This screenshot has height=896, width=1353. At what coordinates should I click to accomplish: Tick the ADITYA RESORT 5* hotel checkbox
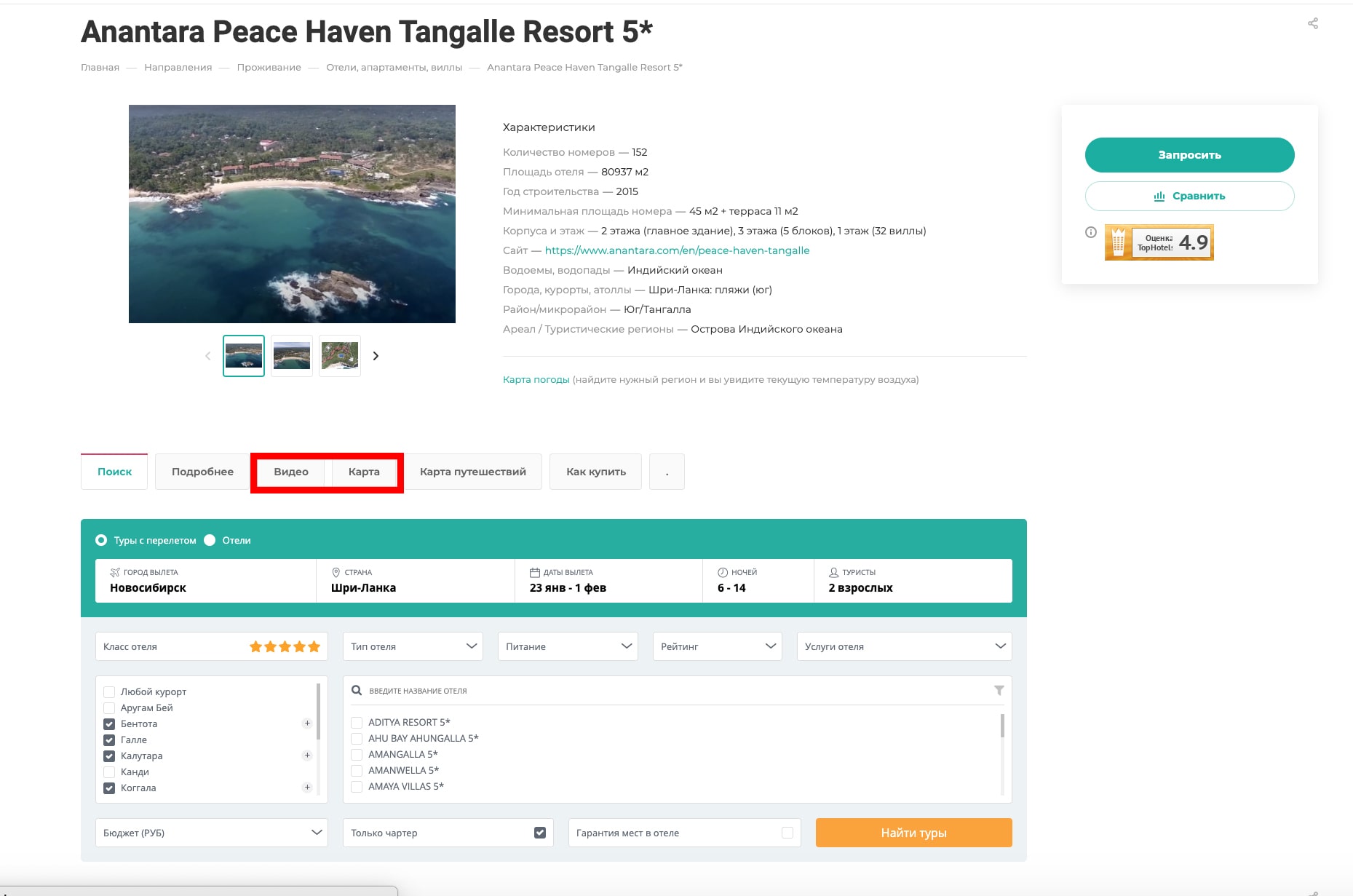click(357, 722)
